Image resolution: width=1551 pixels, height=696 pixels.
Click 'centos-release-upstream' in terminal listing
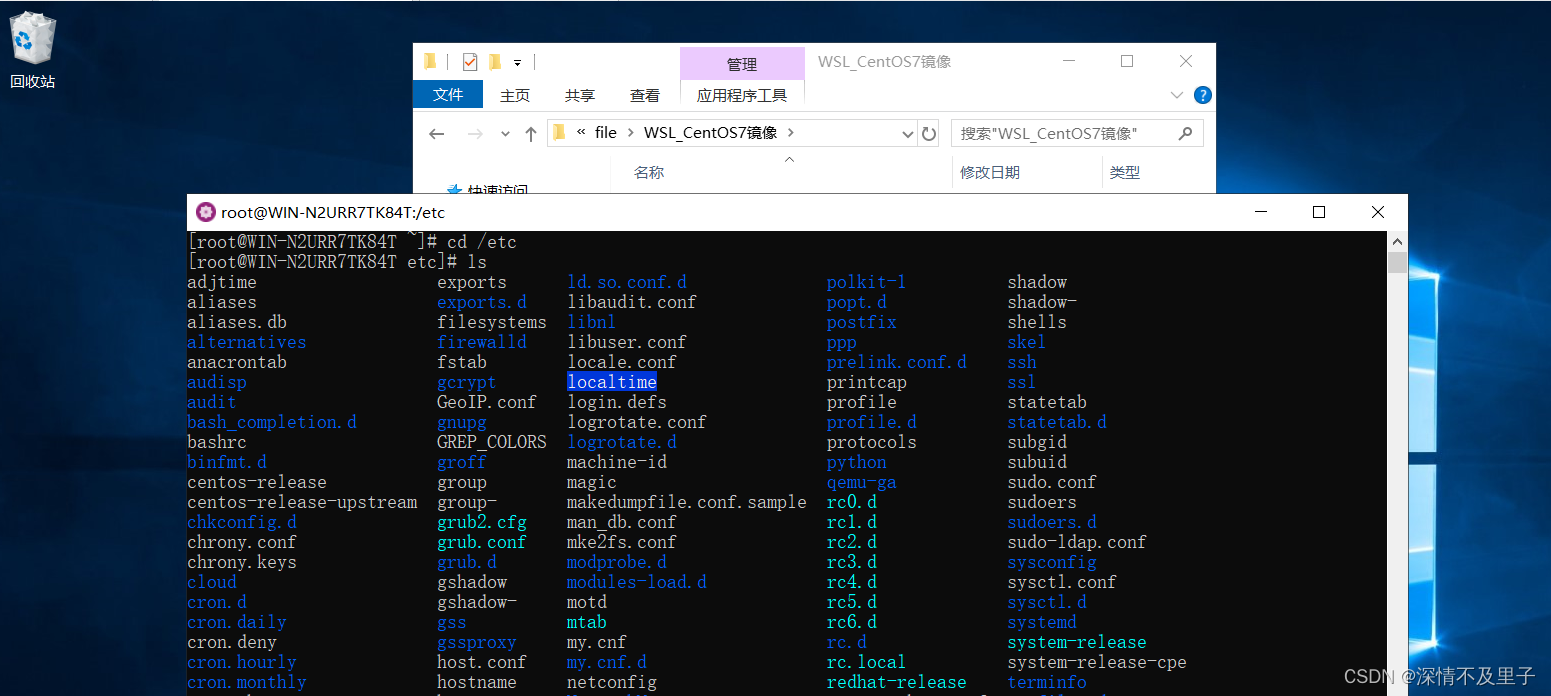click(303, 502)
